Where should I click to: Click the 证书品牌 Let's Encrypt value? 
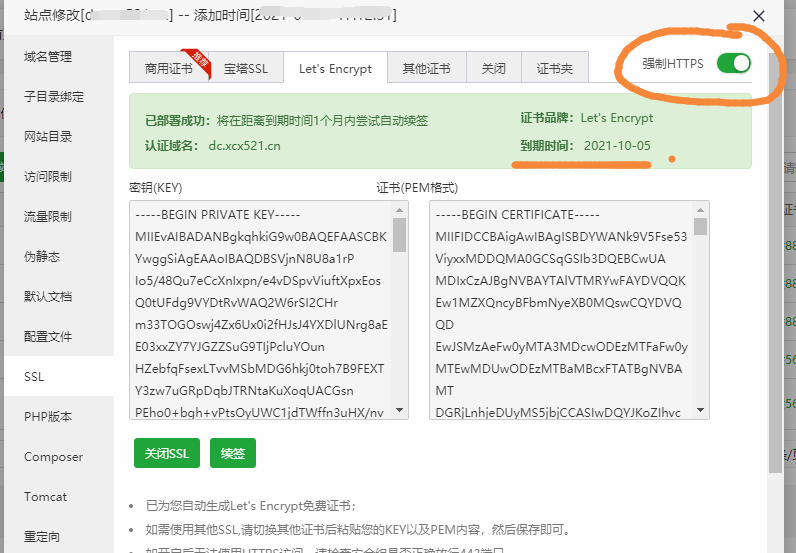(617, 118)
